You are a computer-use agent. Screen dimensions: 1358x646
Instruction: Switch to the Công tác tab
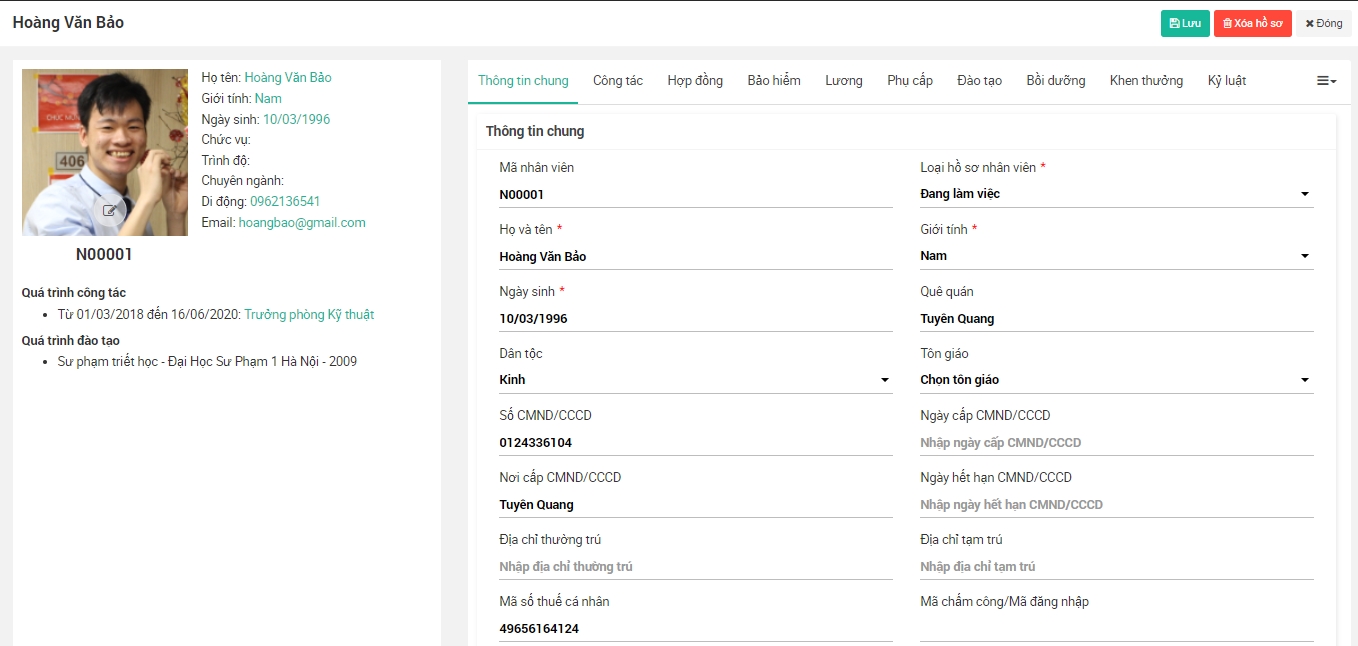[x=618, y=81]
